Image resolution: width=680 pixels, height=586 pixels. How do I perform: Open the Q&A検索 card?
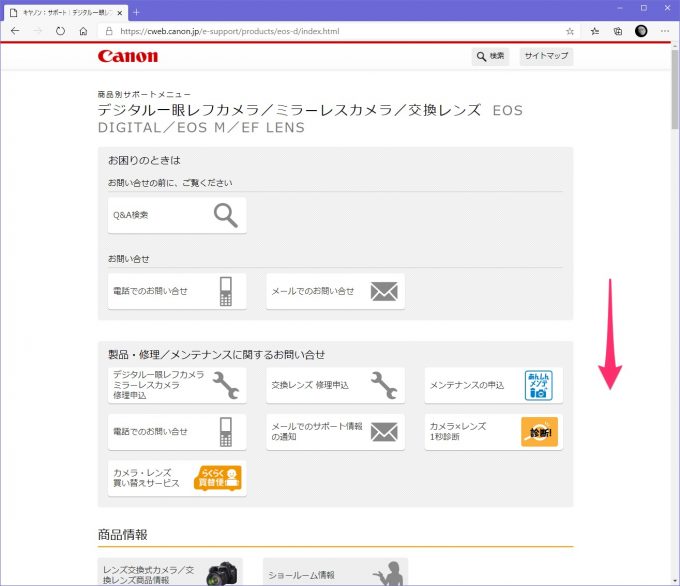coord(177,215)
